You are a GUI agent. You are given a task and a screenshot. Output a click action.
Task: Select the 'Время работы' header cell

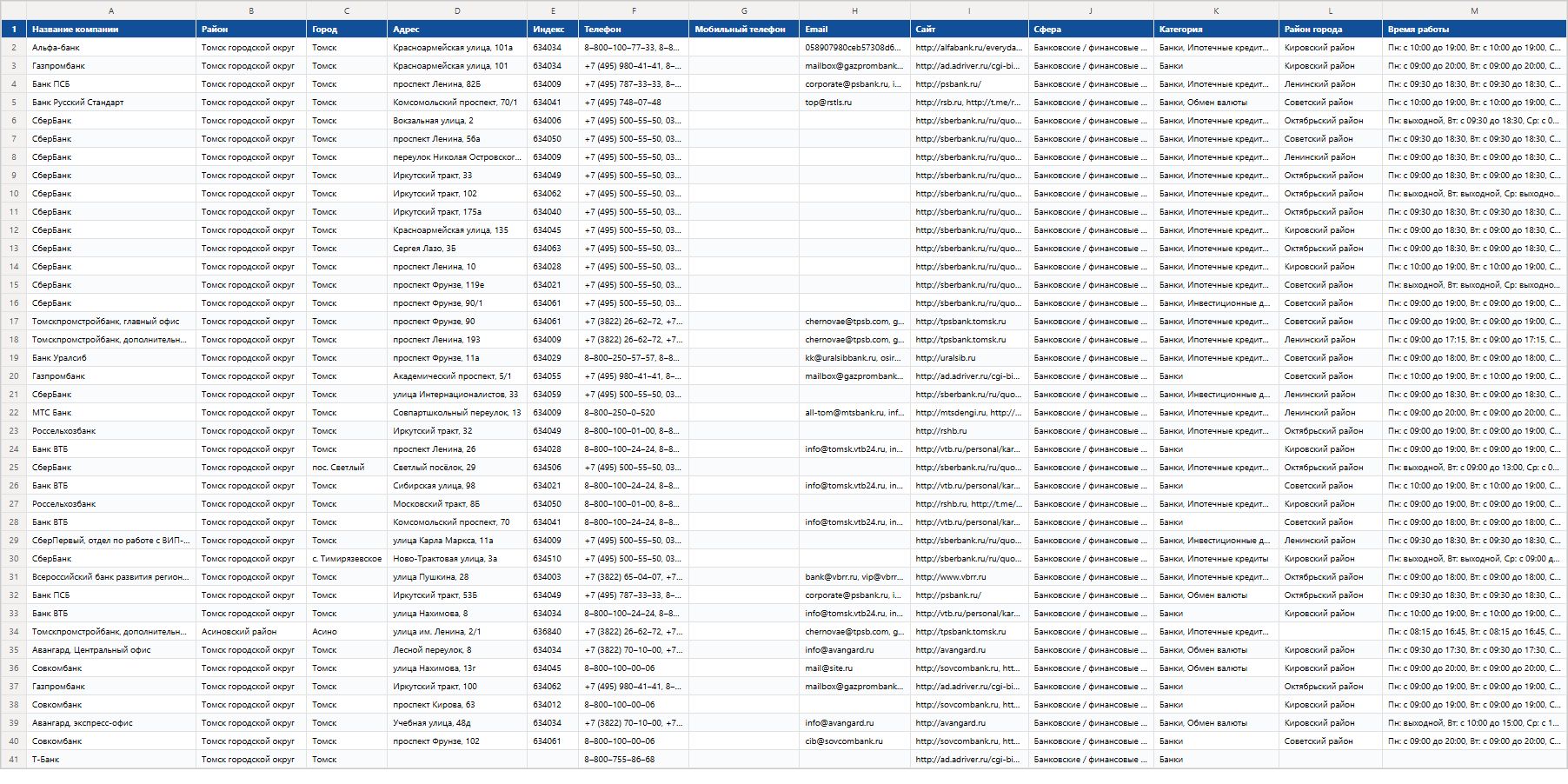point(1474,30)
